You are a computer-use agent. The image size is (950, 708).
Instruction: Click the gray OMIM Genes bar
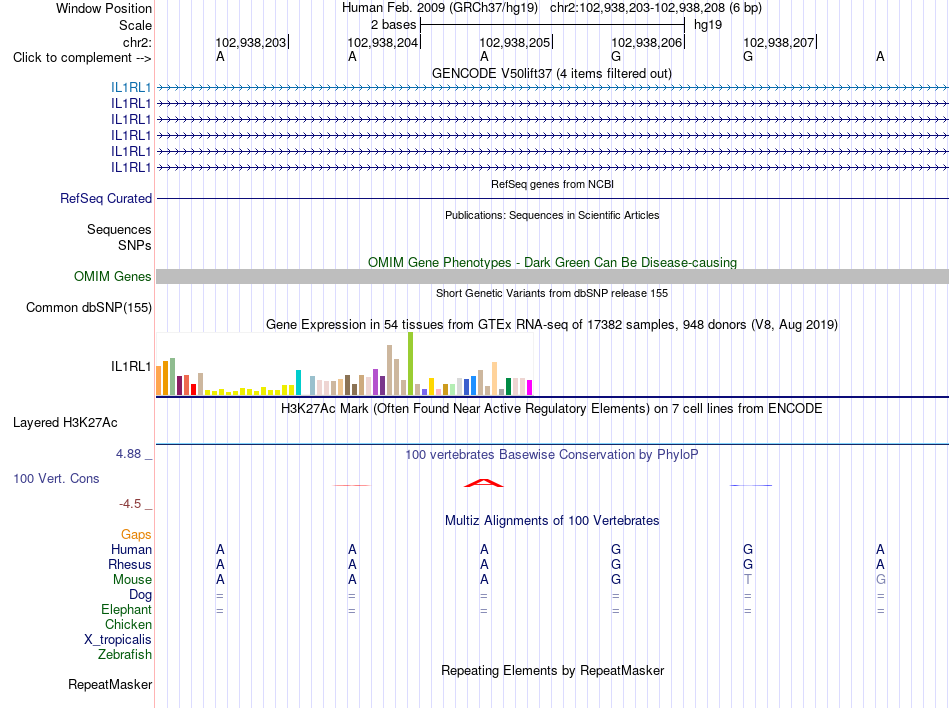tap(553, 277)
